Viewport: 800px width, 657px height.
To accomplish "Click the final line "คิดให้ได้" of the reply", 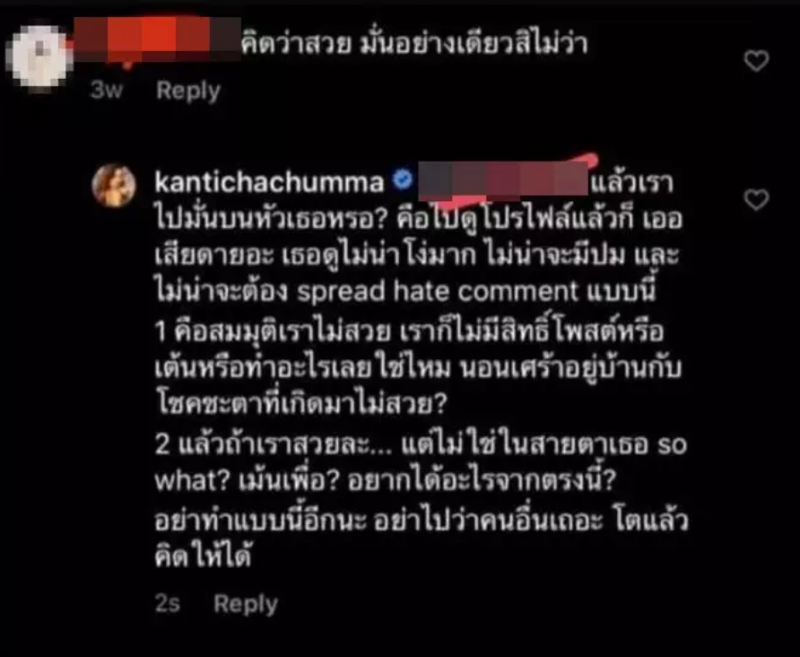I will (203, 557).
